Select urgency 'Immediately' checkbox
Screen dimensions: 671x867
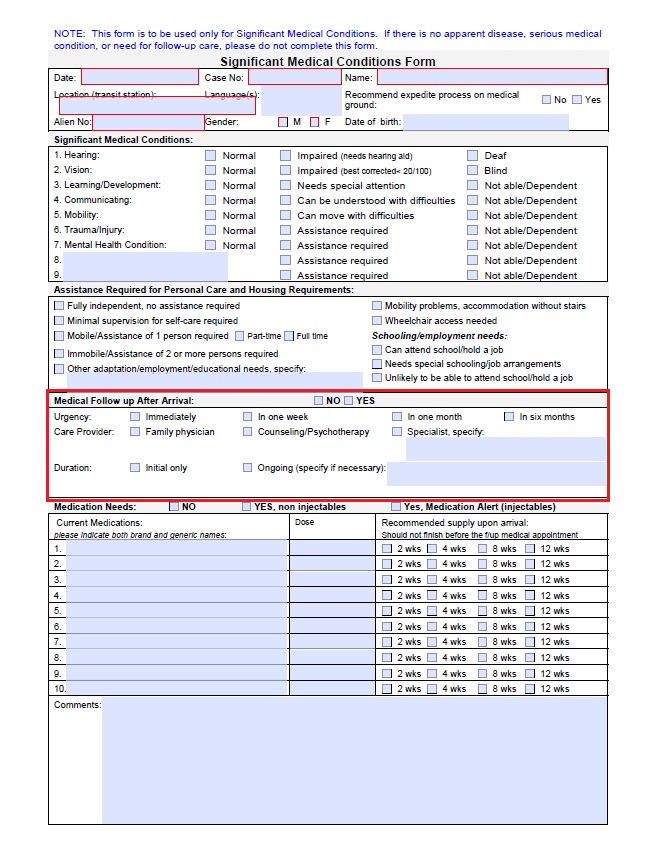point(135,417)
